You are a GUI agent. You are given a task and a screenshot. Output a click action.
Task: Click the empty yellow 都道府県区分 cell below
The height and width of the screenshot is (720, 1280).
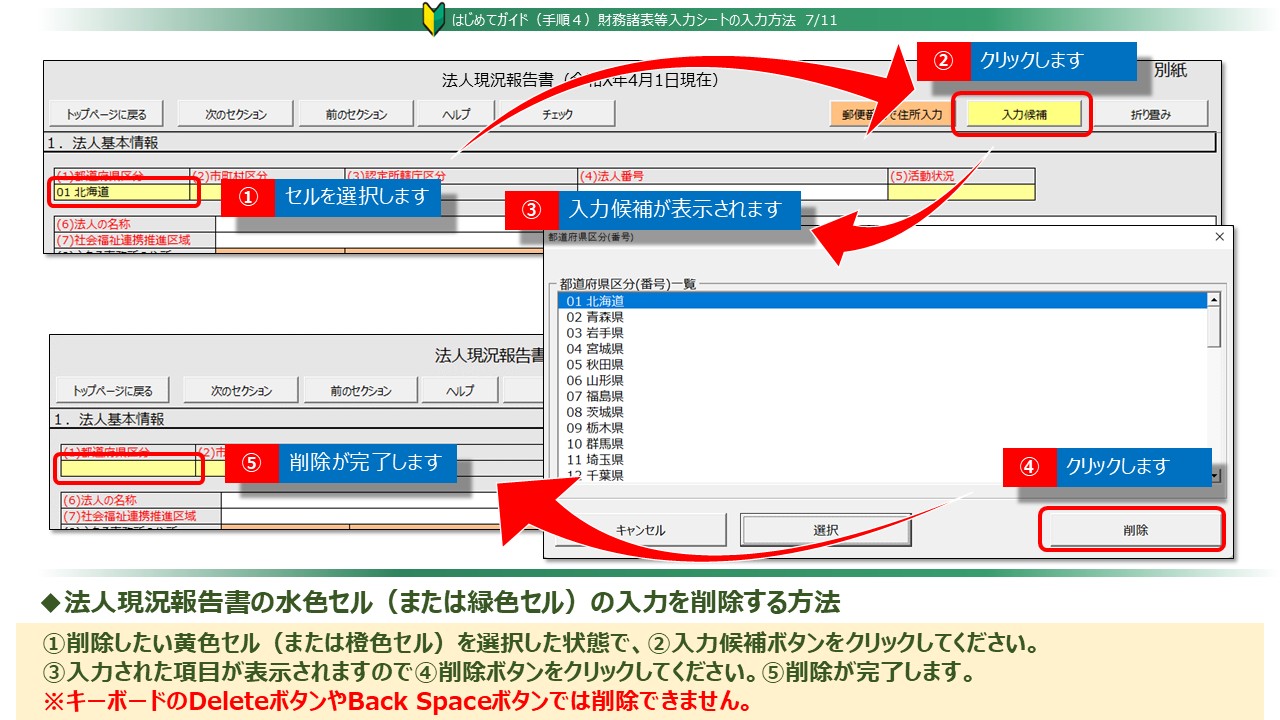pyautogui.click(x=128, y=468)
